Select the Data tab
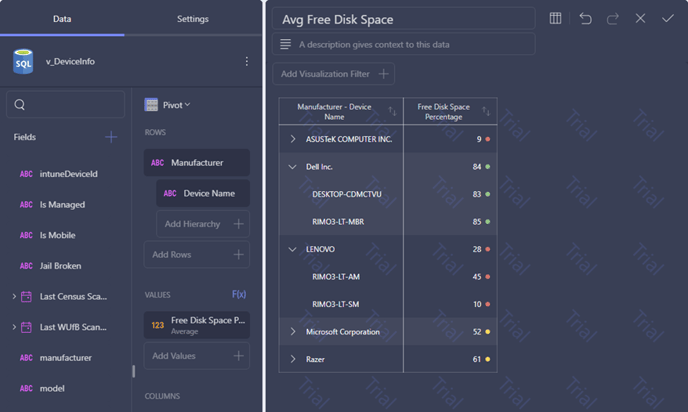Image resolution: width=688 pixels, height=412 pixels. tap(62, 19)
